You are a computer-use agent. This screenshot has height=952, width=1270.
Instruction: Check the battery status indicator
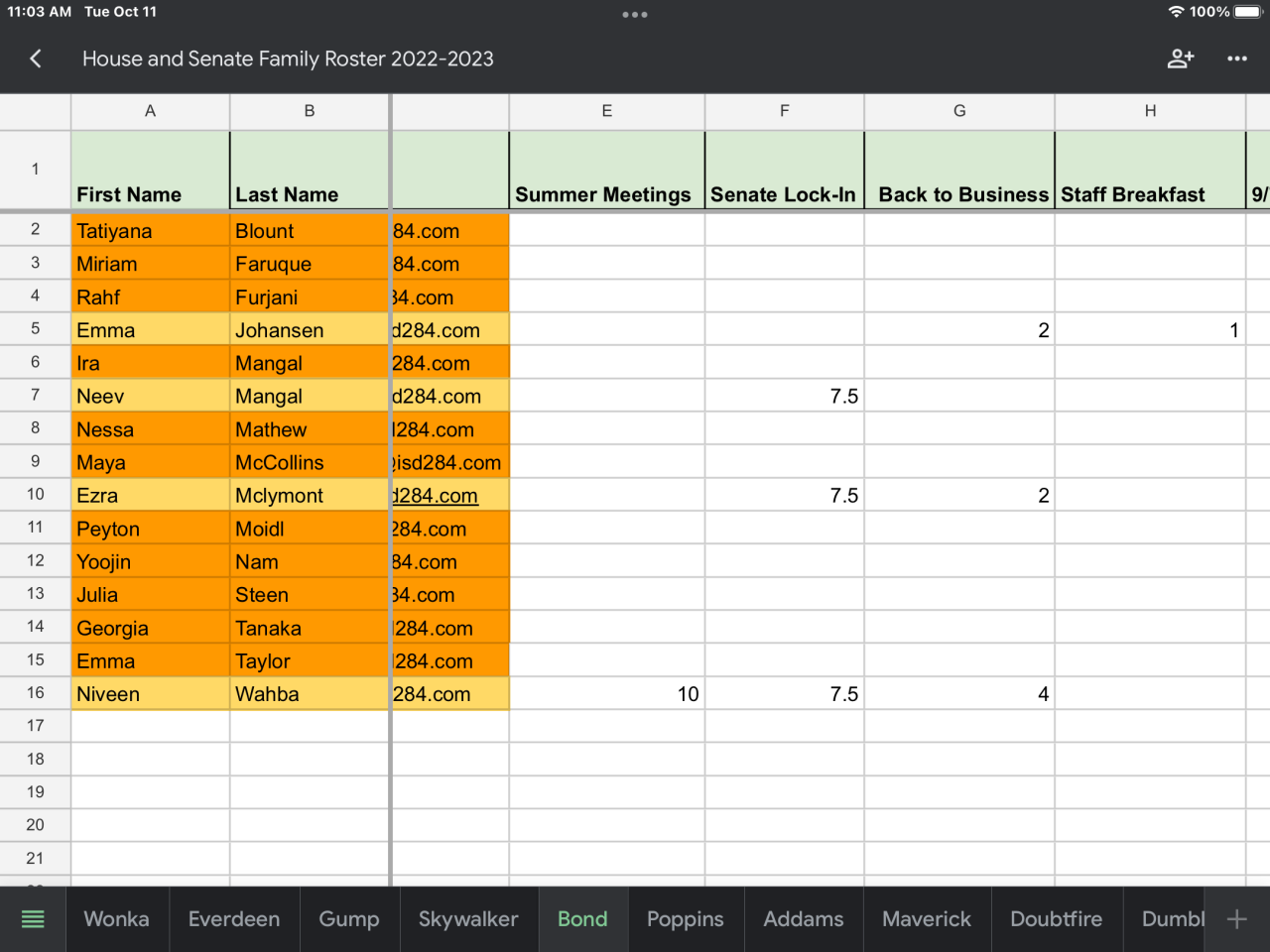tap(1248, 12)
